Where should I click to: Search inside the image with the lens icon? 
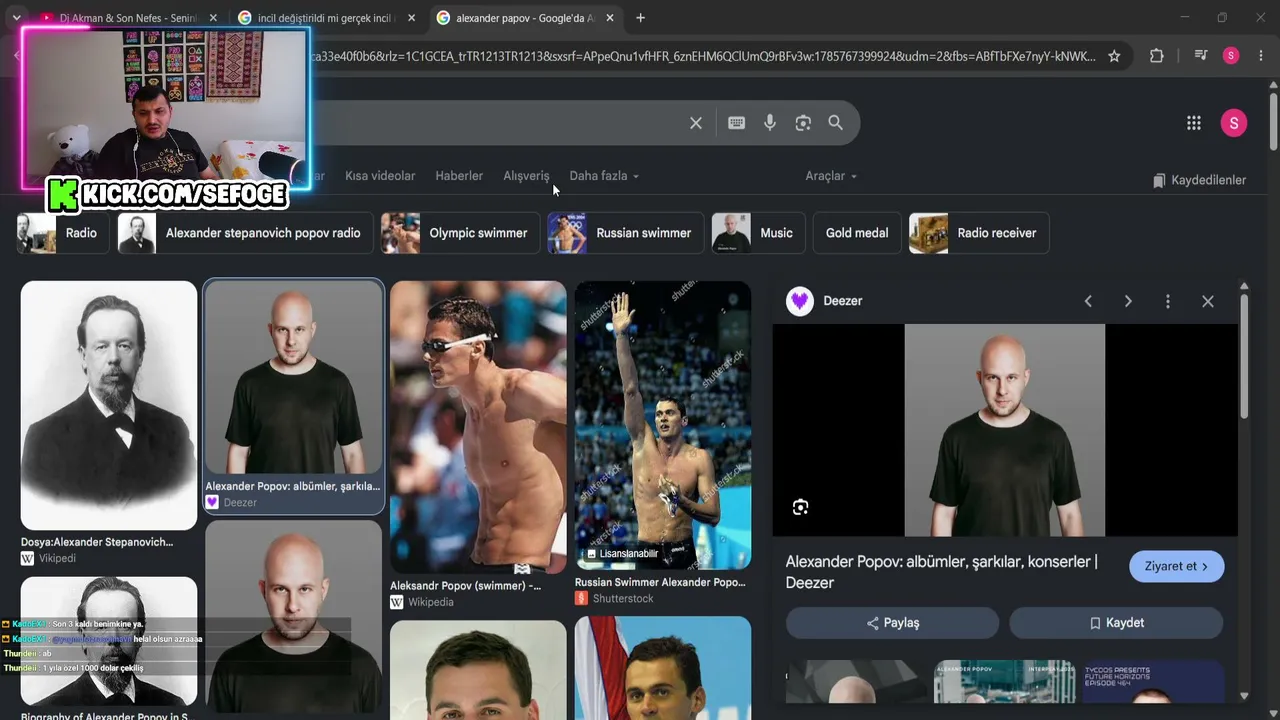pyautogui.click(x=800, y=507)
